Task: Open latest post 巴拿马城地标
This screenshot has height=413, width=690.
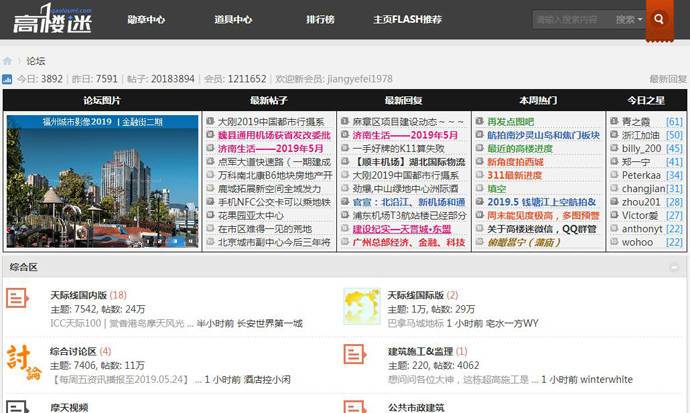Action: coord(415,323)
